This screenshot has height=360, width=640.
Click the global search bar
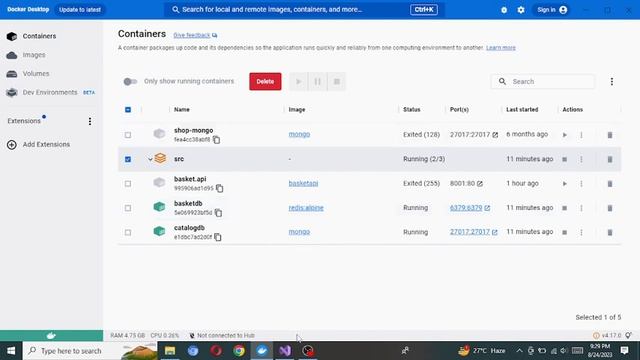[304, 10]
